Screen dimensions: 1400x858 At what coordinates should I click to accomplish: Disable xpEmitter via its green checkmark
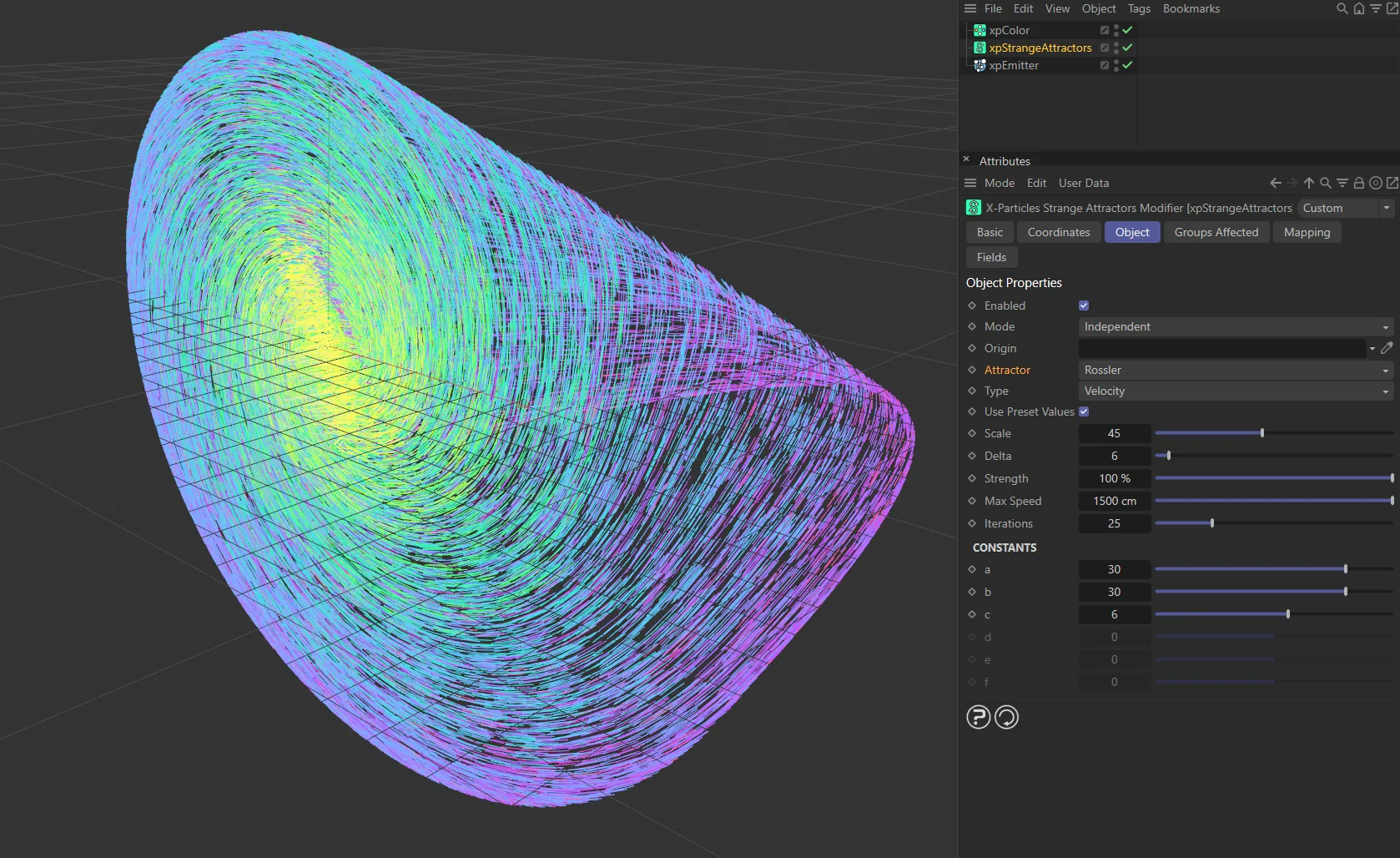coord(1127,65)
